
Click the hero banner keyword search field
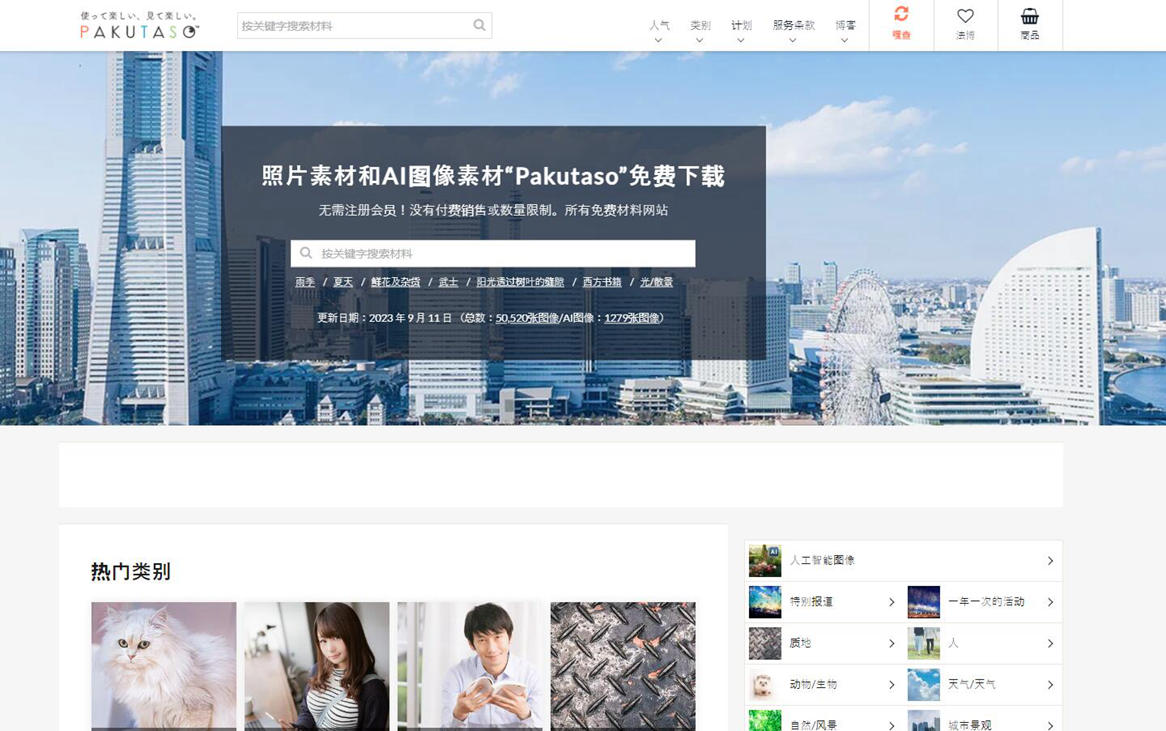493,254
